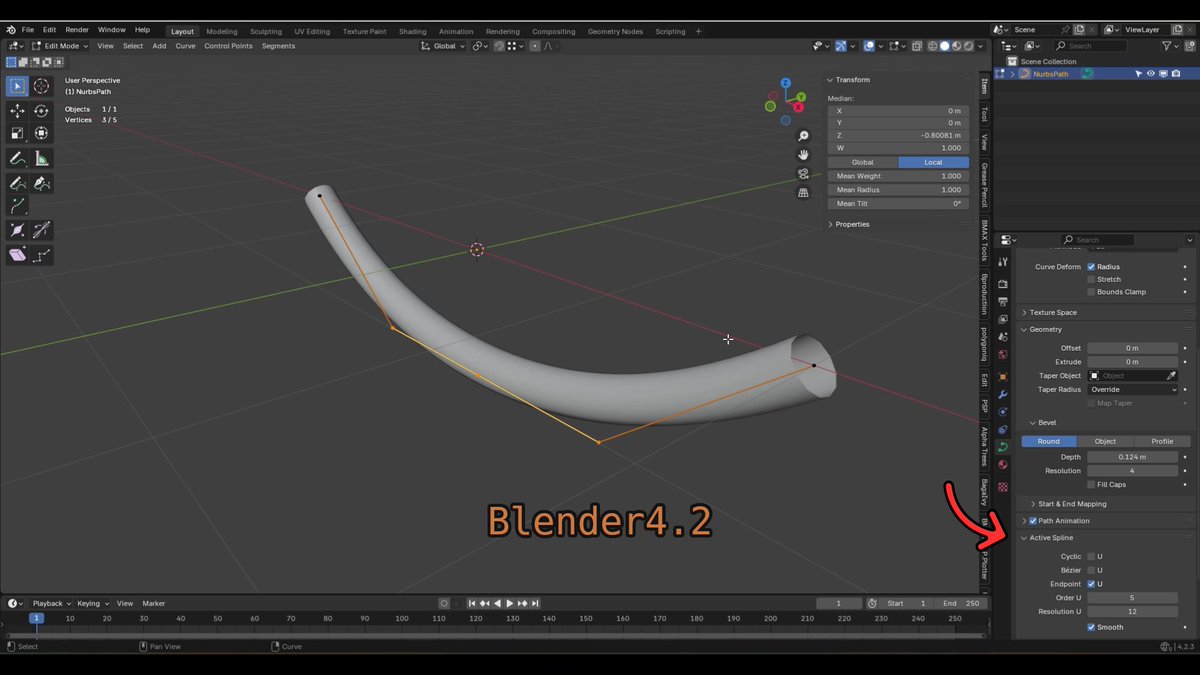Toggle the Path Animation checkbox
The image size is (1200, 675).
point(1033,521)
